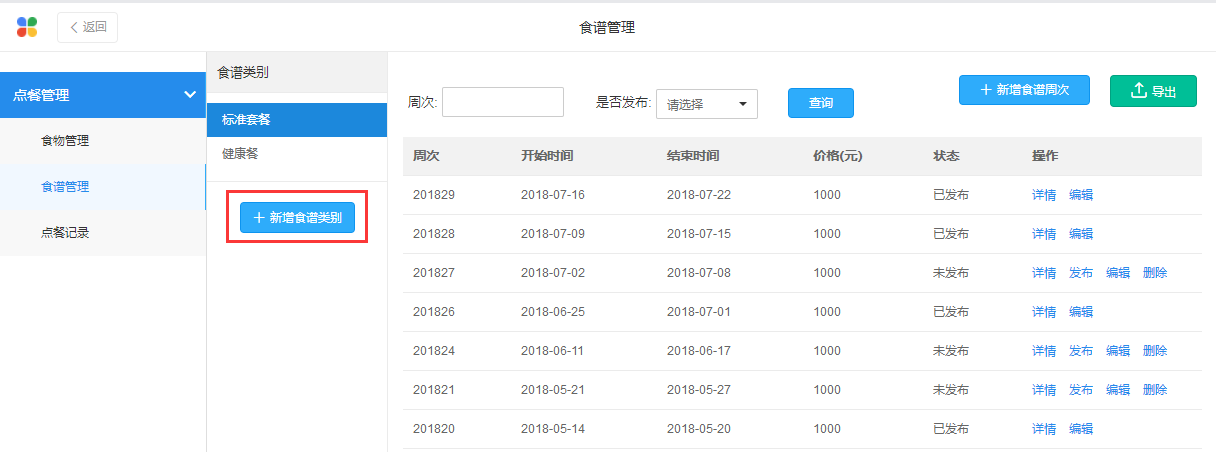The height and width of the screenshot is (452, 1216).
Task: Select the 健康餐 category
Action: click(x=240, y=154)
